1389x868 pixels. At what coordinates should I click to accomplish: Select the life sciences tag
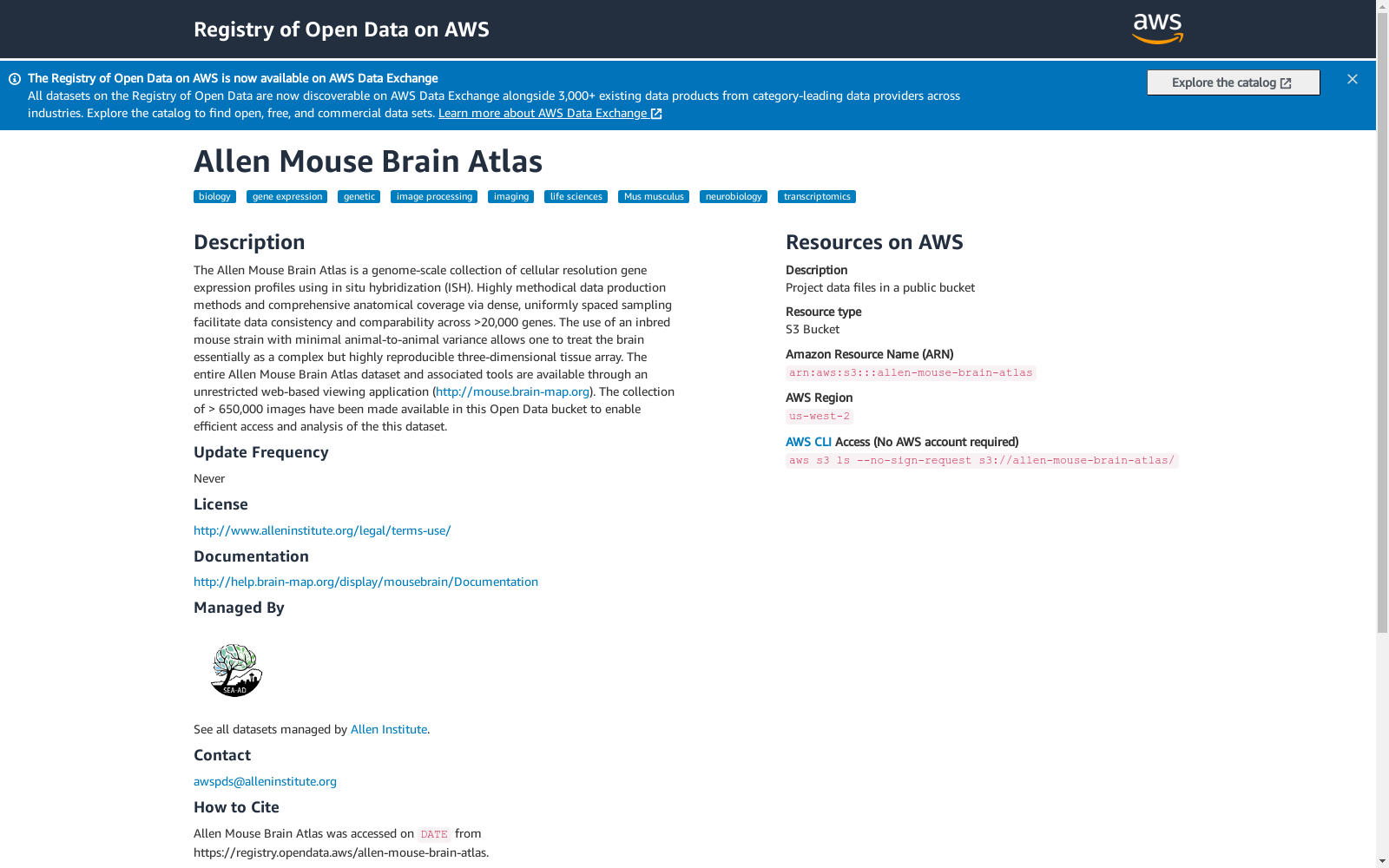click(x=576, y=197)
